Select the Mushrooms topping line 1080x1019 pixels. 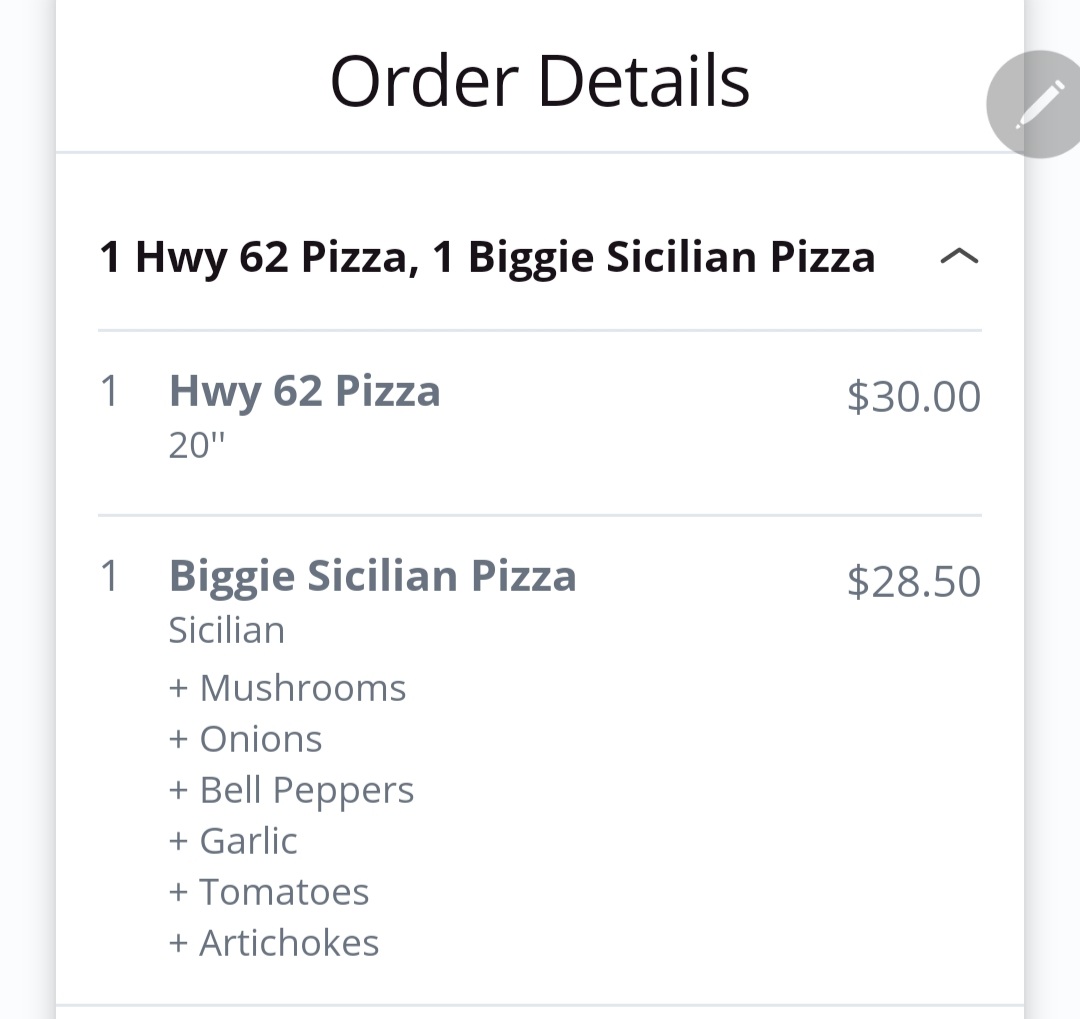click(288, 688)
